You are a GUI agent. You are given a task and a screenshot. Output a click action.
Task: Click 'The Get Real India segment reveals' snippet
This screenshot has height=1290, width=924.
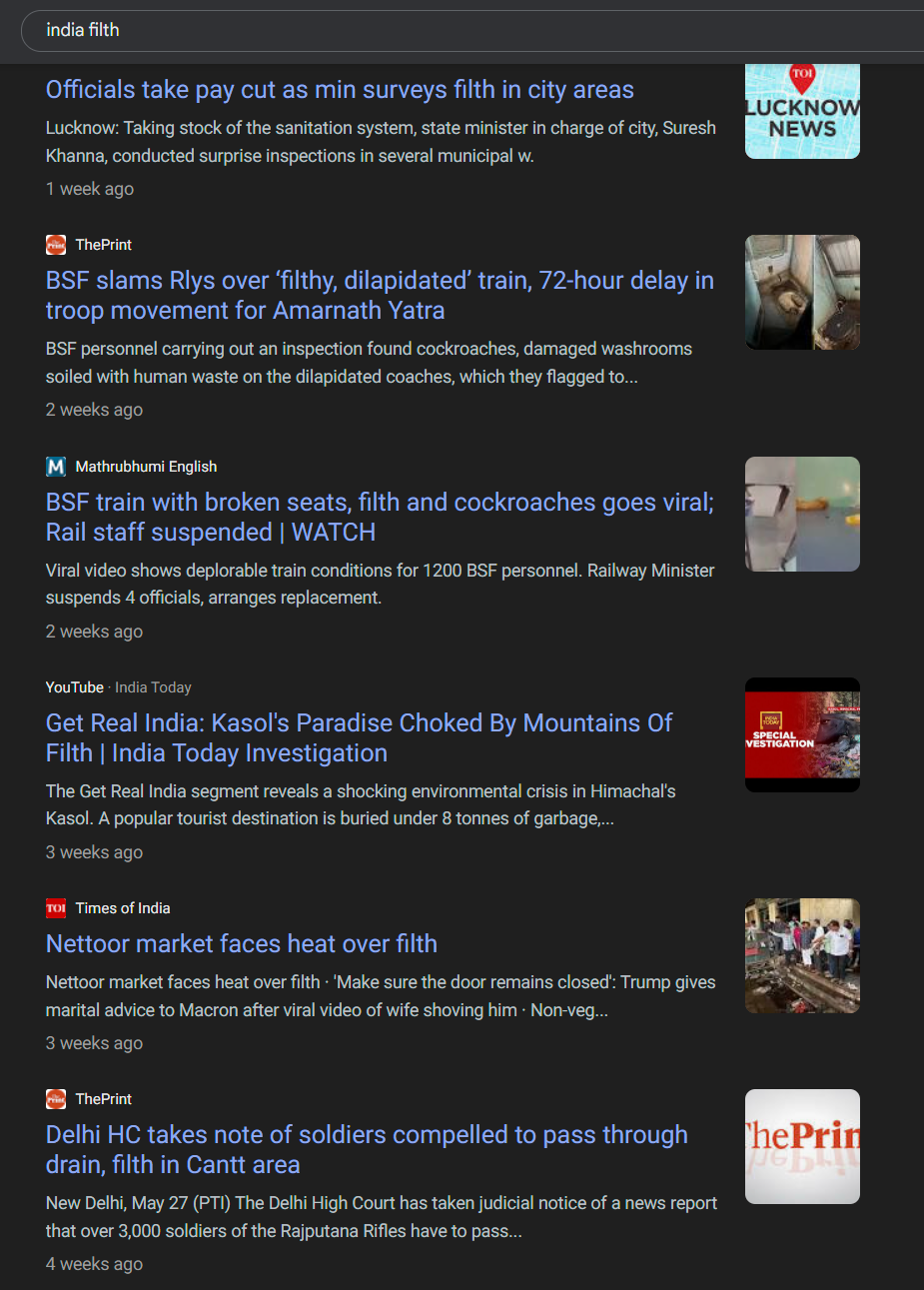click(x=361, y=805)
